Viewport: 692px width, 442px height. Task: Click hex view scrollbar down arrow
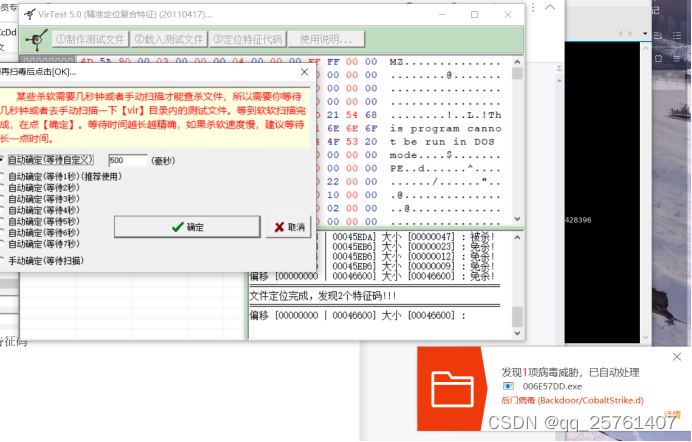517,219
